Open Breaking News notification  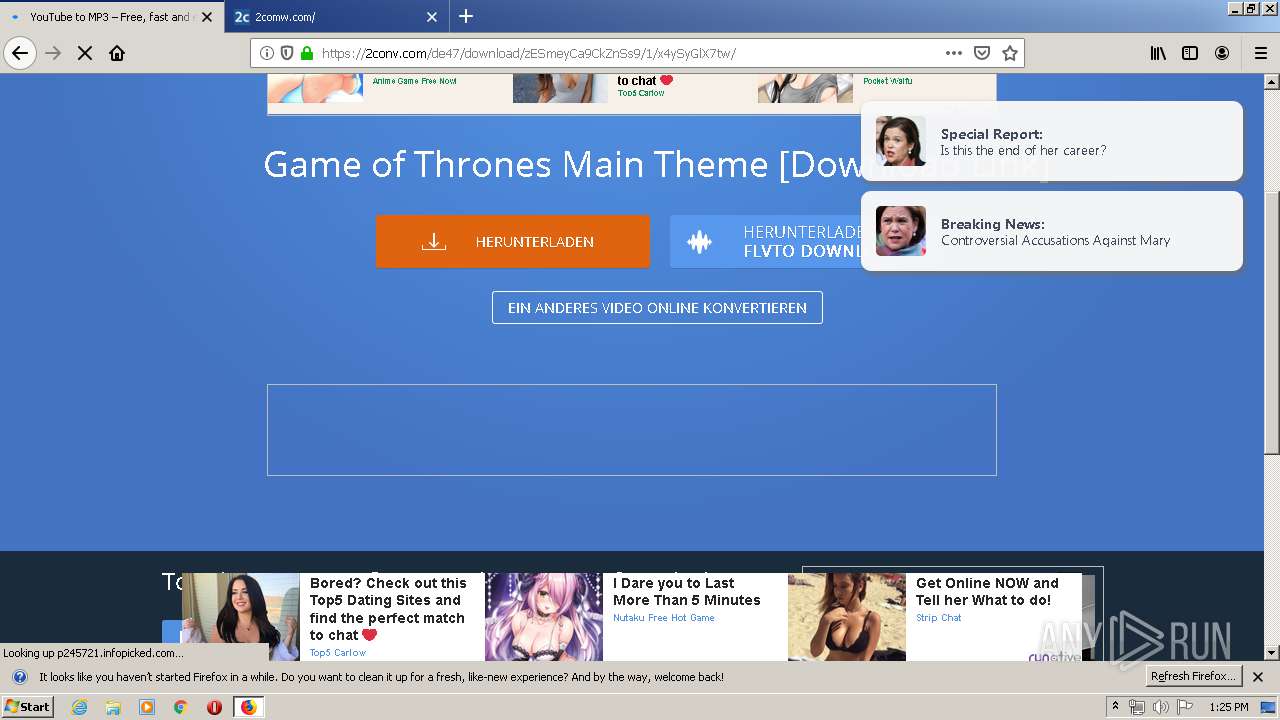(1052, 231)
